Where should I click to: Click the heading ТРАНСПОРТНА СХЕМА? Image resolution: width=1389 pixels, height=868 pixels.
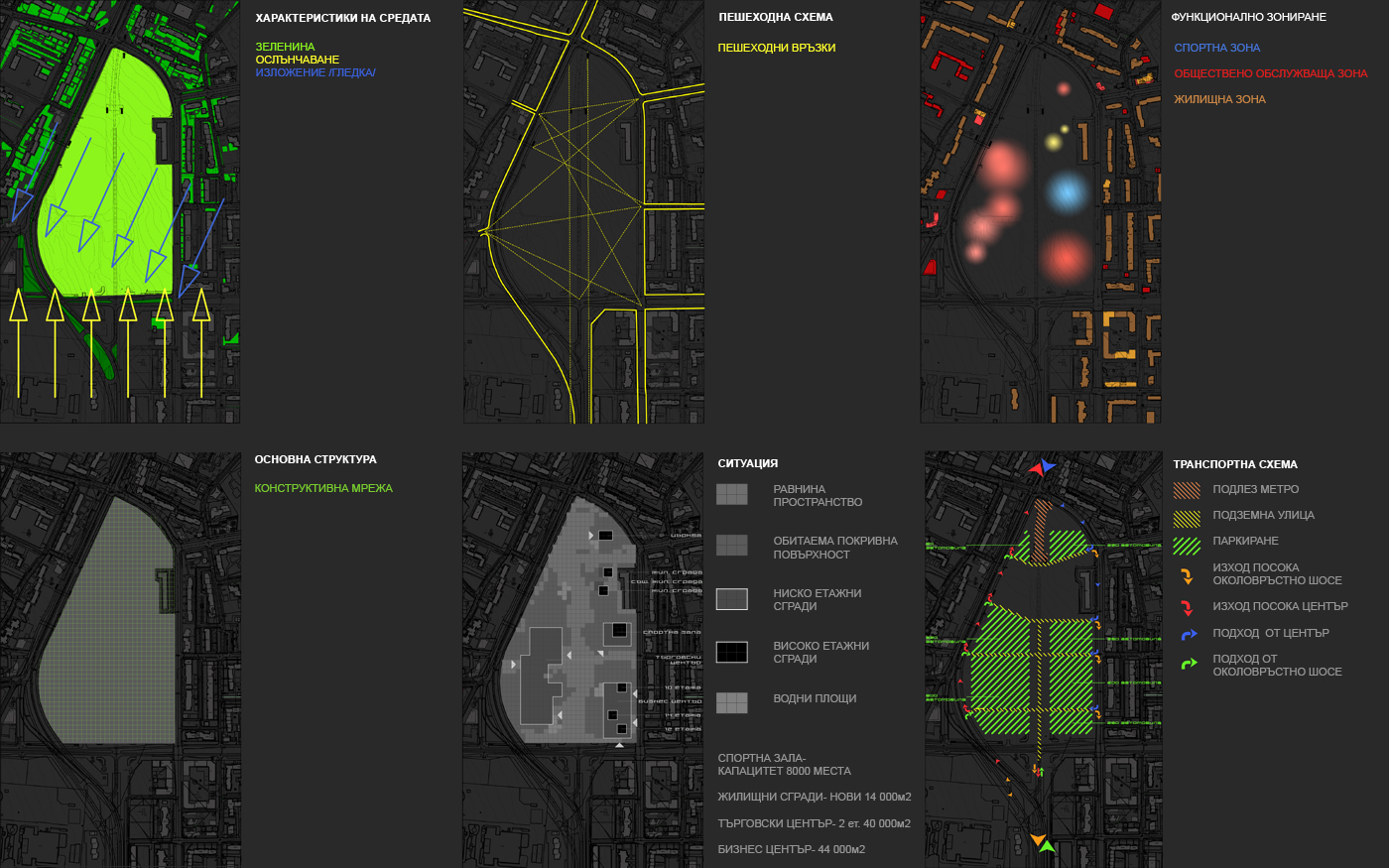pyautogui.click(x=1235, y=464)
